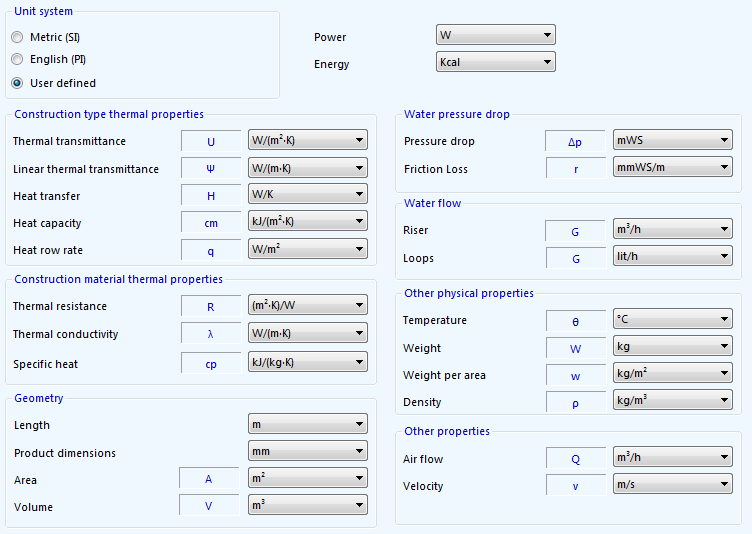Open the Product dimensions unit dropdown

tap(307, 452)
